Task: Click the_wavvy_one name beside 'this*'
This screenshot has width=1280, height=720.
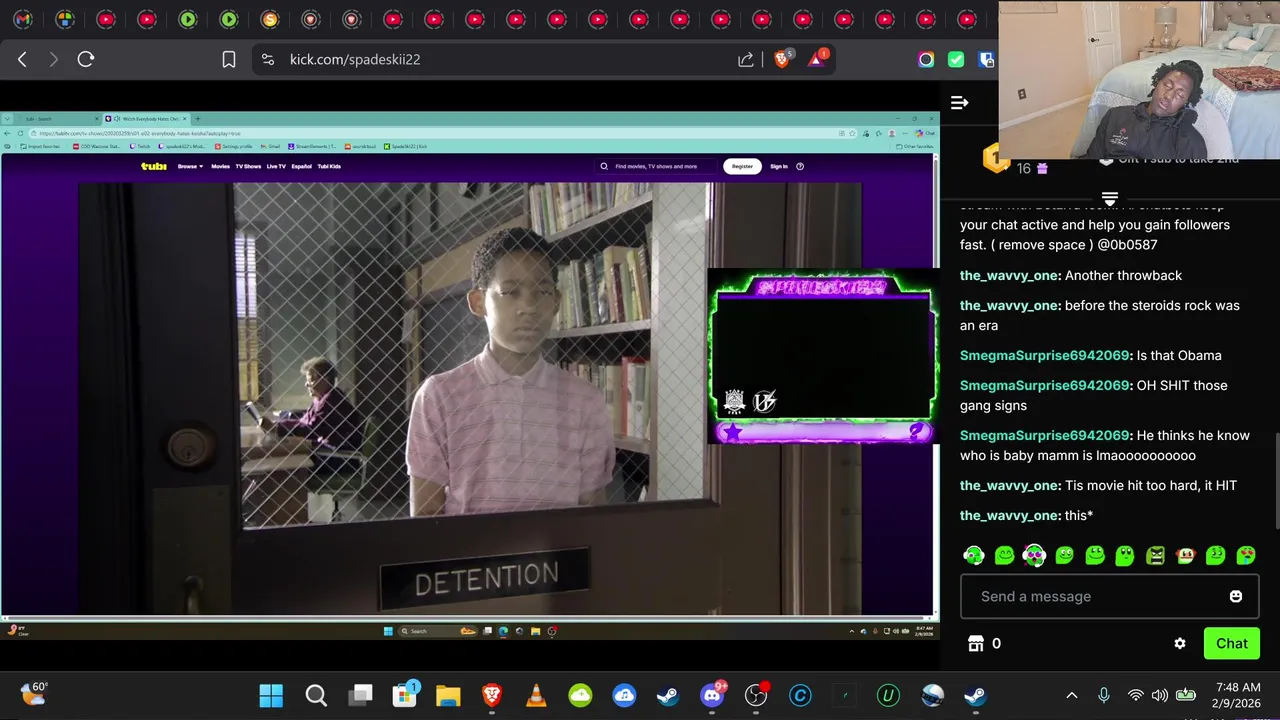Action: point(1010,515)
